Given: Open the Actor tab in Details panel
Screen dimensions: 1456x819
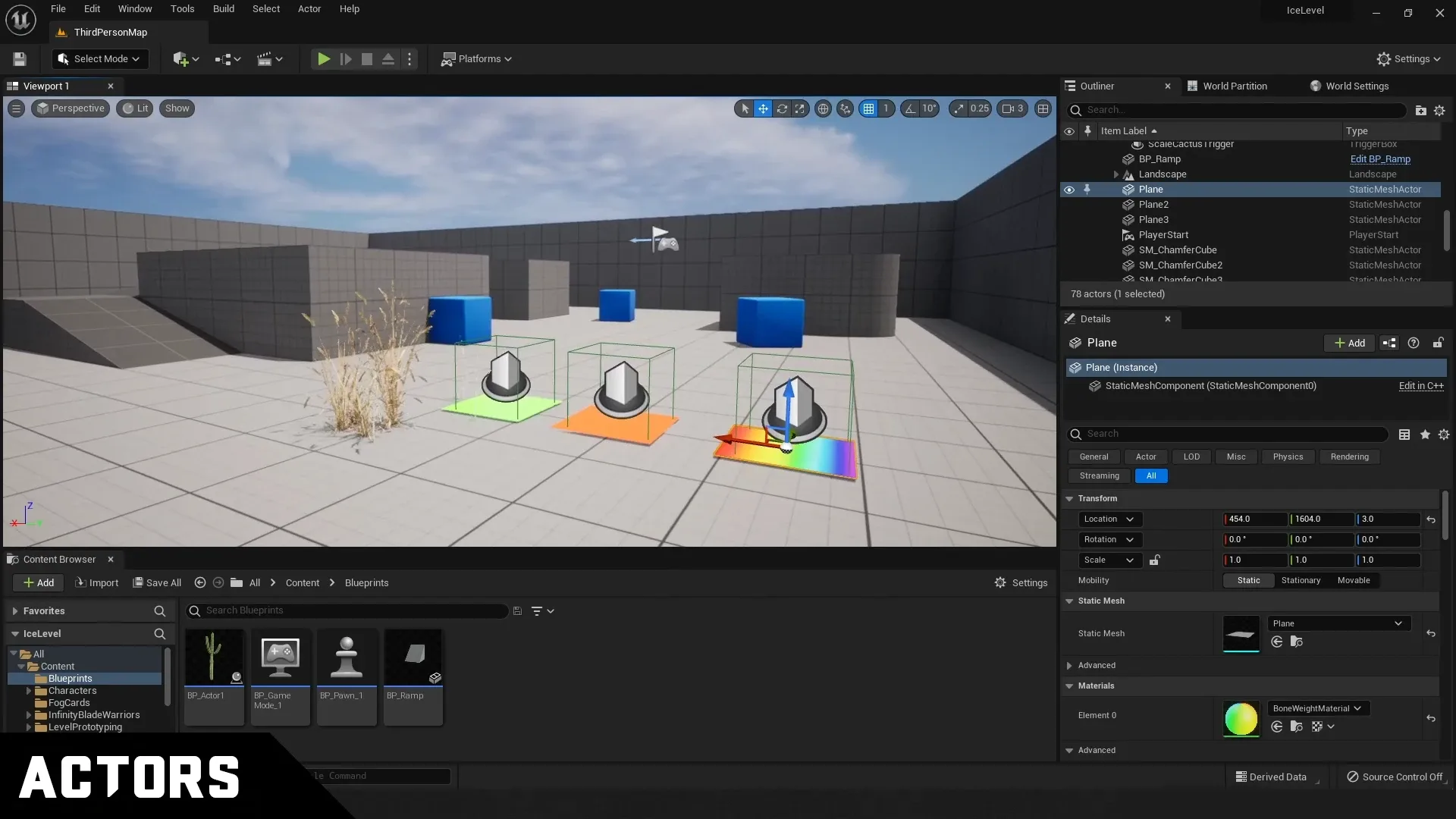Looking at the screenshot, I should pyautogui.click(x=1146, y=456).
